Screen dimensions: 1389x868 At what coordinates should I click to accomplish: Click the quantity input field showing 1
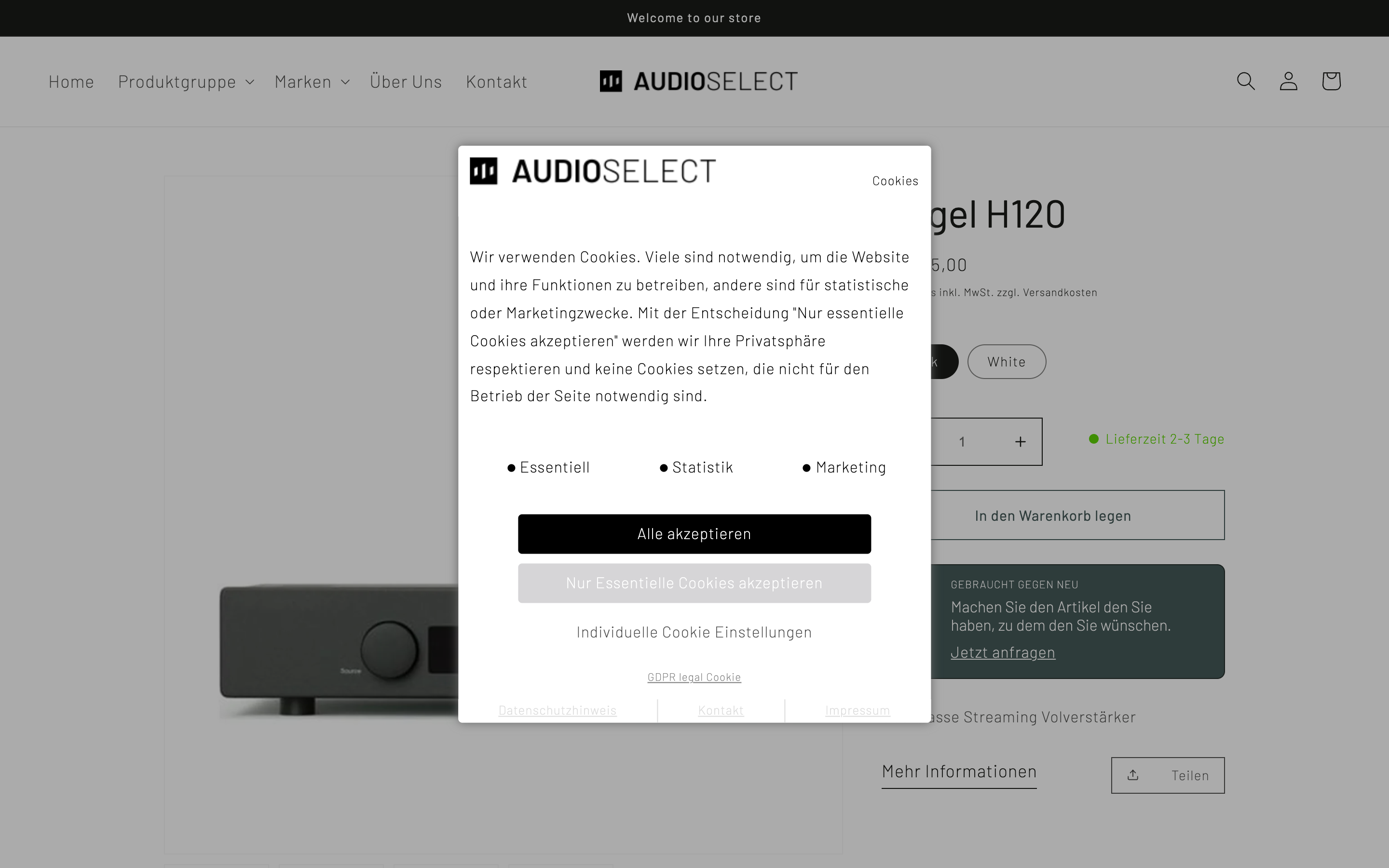(962, 441)
